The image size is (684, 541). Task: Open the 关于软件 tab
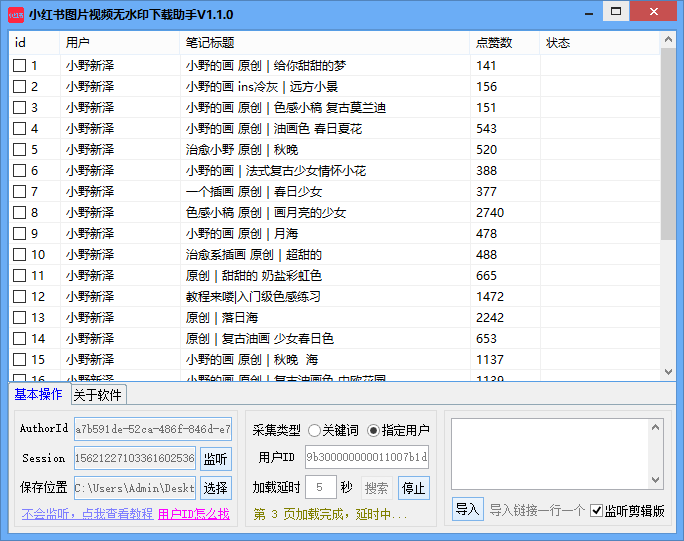98,395
